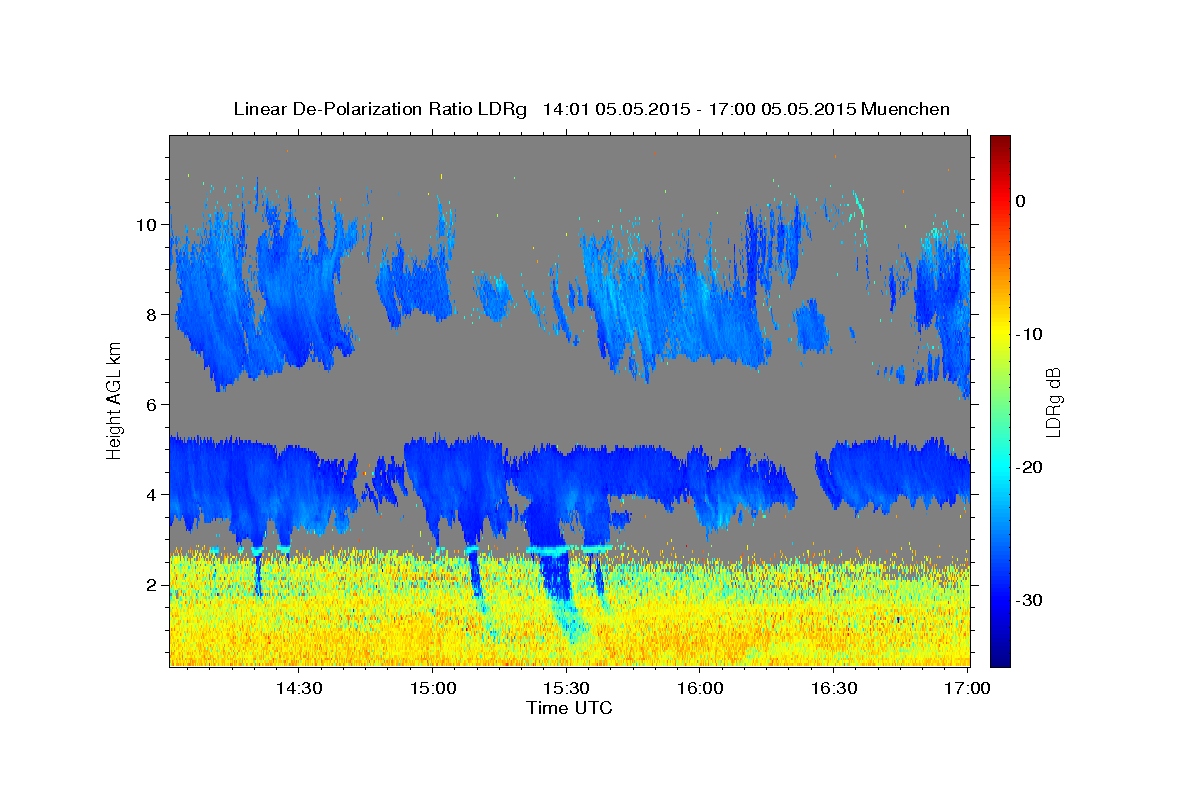The width and height of the screenshot is (1200, 800).
Task: Click the 16:30 time tick label
Action: click(834, 688)
